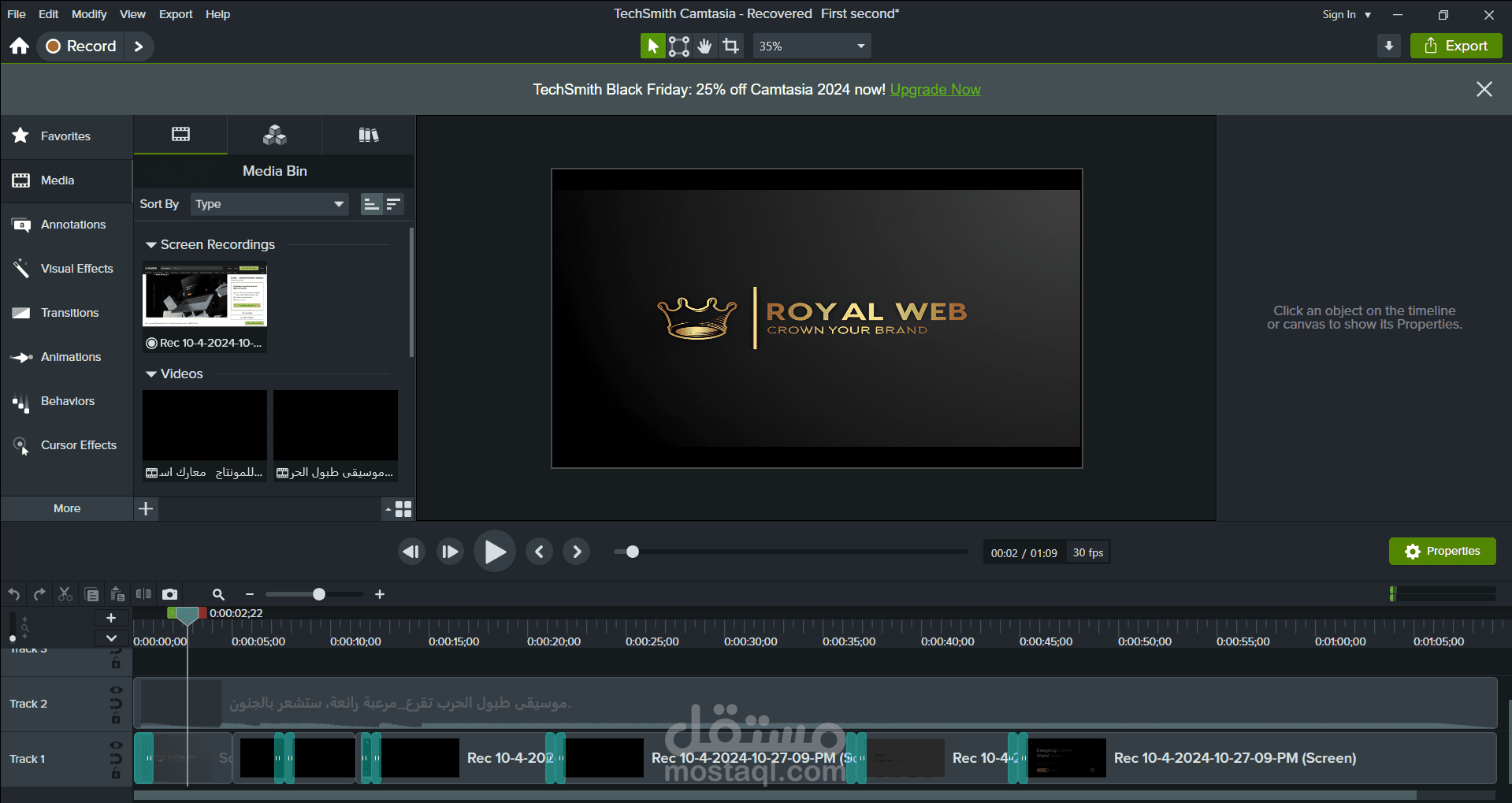The height and width of the screenshot is (803, 1512).
Task: Open the Favorites panel
Action: click(x=66, y=136)
